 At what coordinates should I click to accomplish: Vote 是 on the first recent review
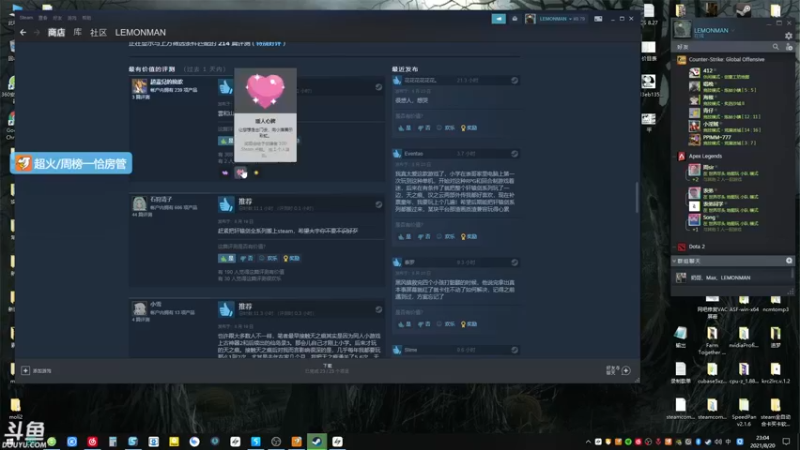pos(405,128)
